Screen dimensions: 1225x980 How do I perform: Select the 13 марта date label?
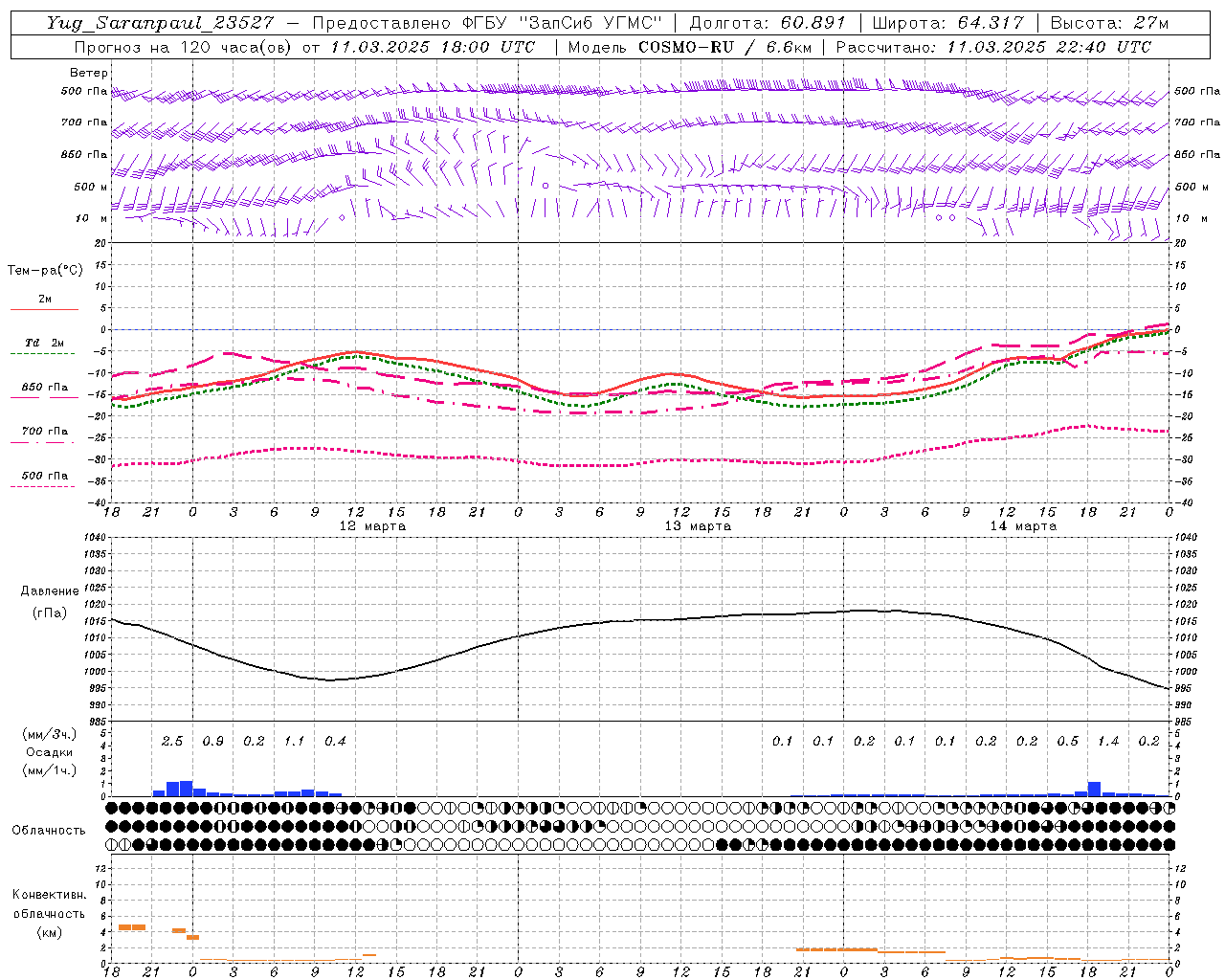[x=699, y=526]
